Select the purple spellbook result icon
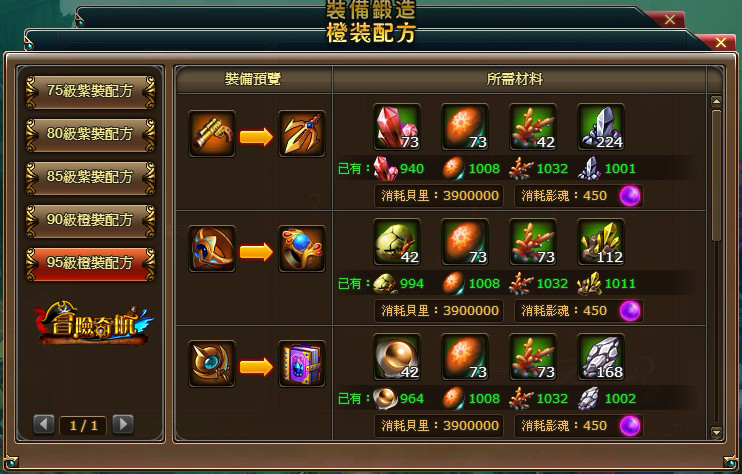The width and height of the screenshot is (742, 474). 301,364
